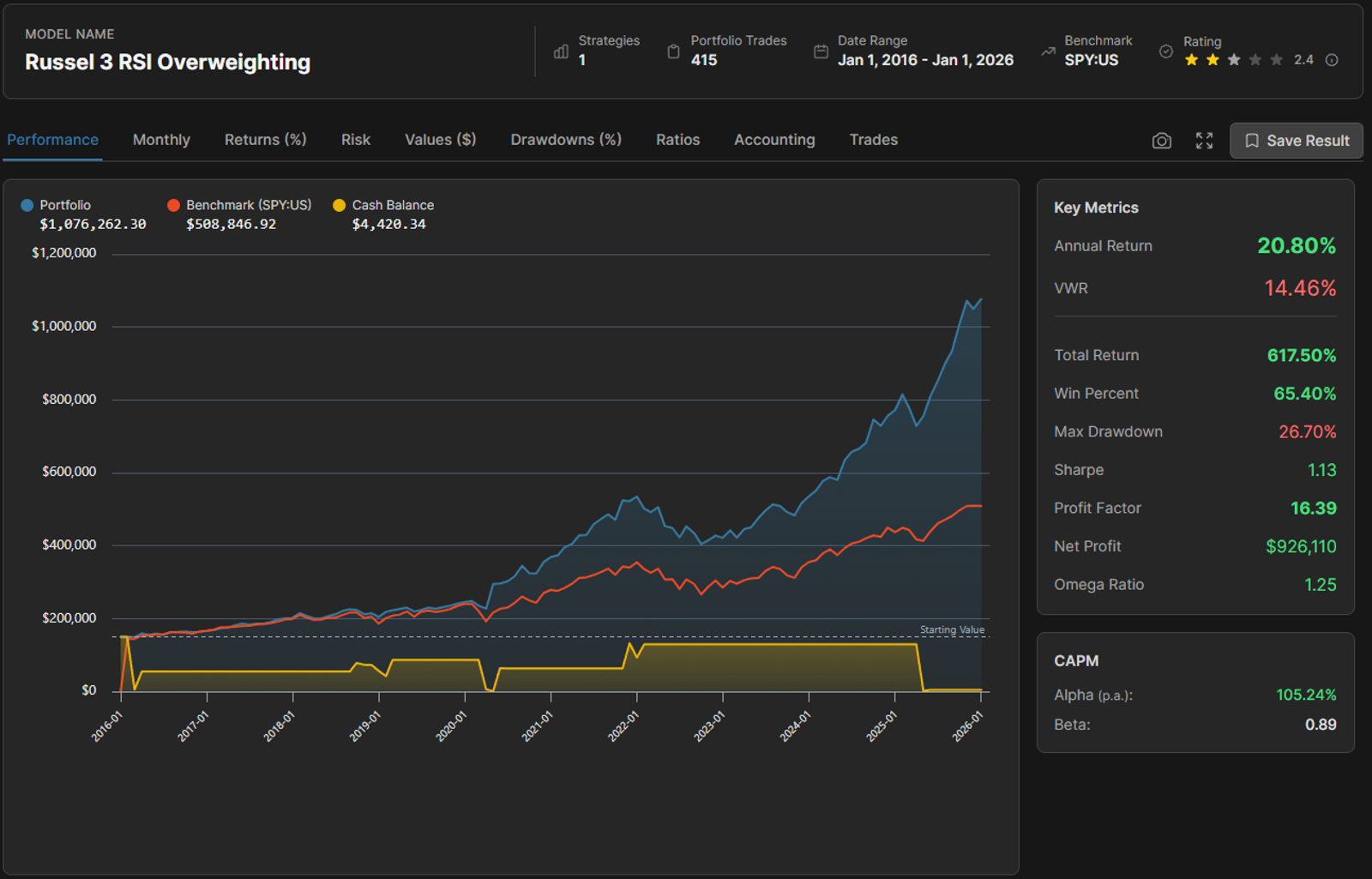Open the Drawdowns (%) tab
1372x879 pixels.
566,140
